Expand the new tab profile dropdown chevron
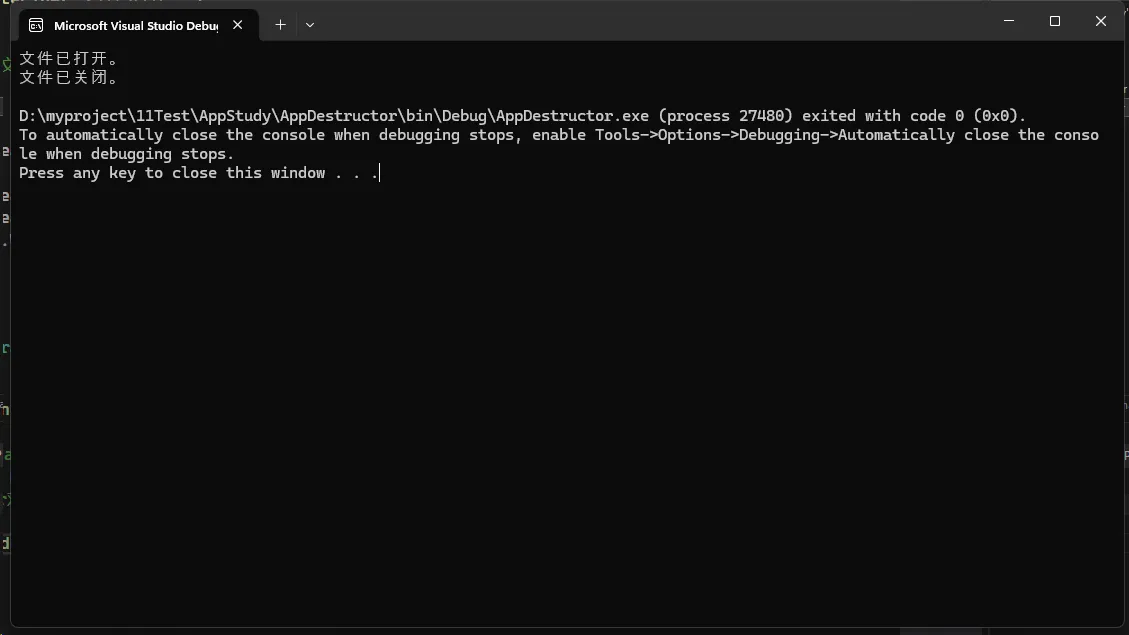The height and width of the screenshot is (635, 1129). 310,24
